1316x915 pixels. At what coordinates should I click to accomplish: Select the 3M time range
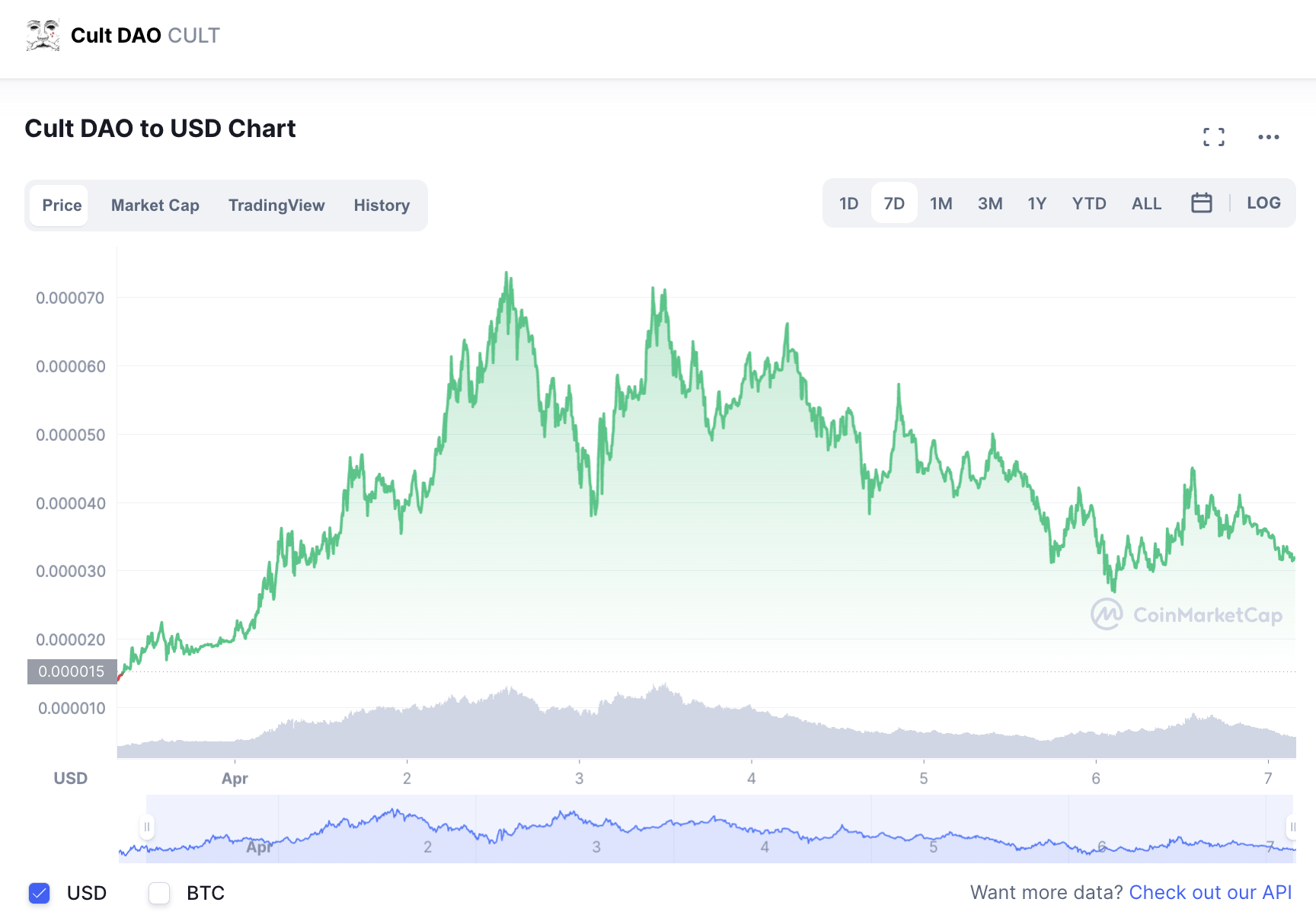tap(989, 203)
